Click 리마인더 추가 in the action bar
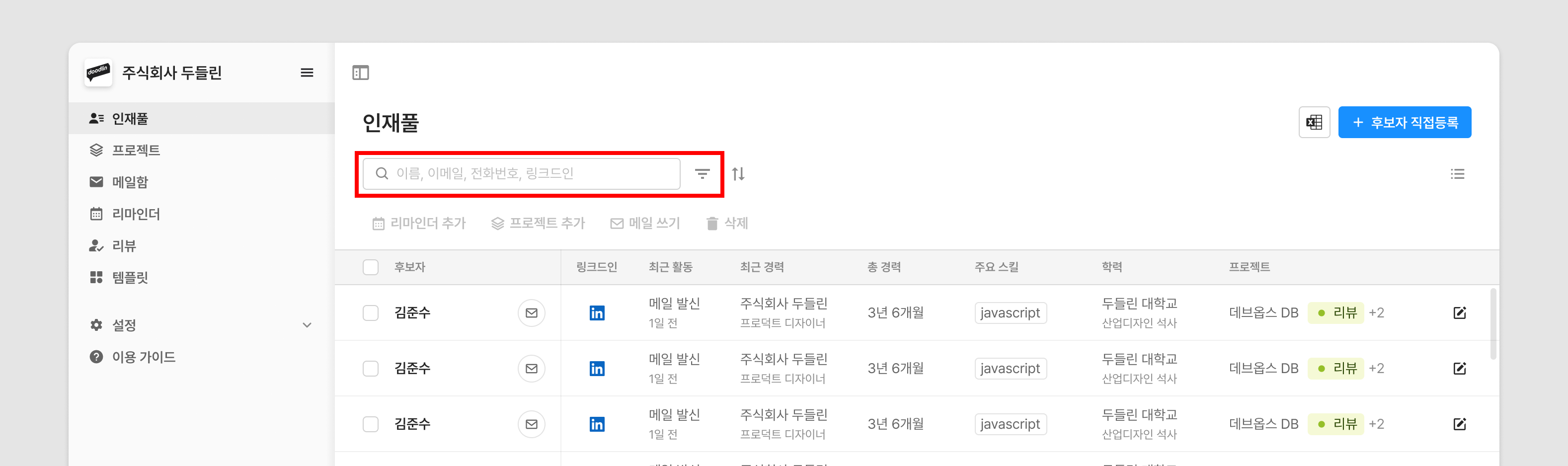This screenshot has height=466, width=1568. click(419, 223)
